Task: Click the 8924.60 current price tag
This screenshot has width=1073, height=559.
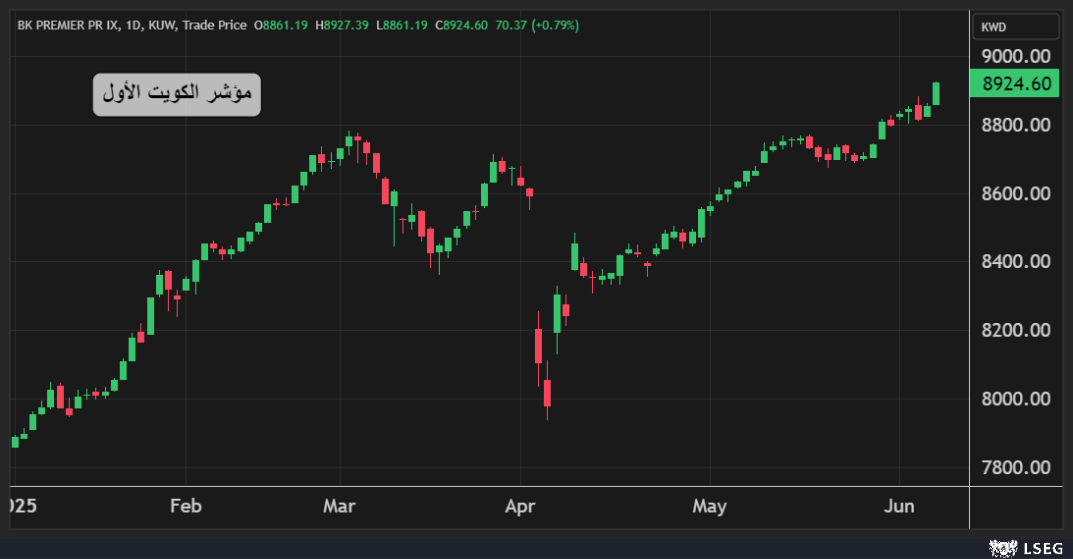Action: pos(1015,84)
